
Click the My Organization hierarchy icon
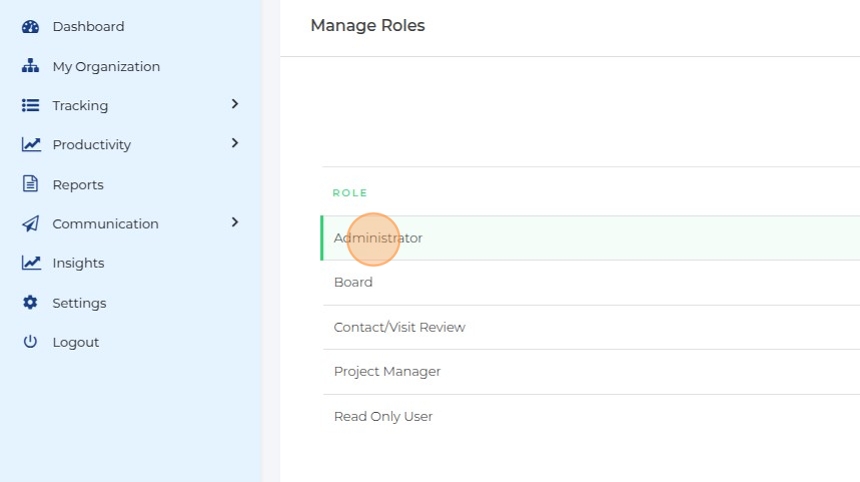point(30,66)
